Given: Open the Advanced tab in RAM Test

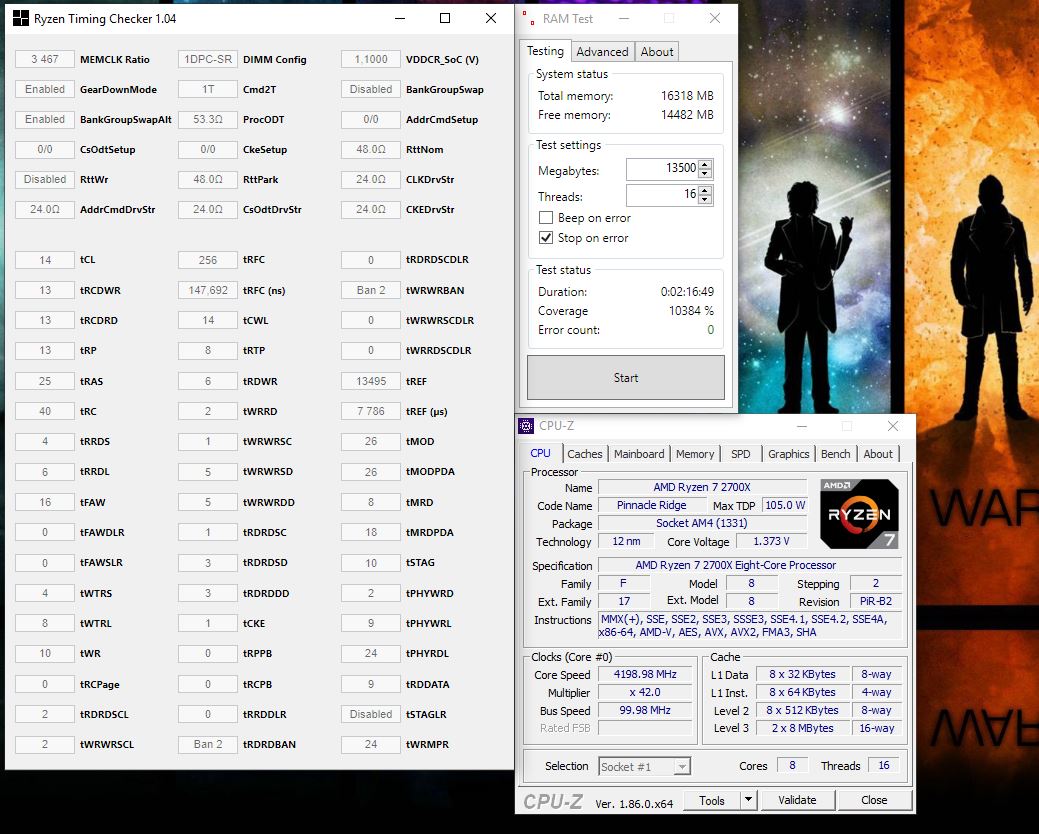Looking at the screenshot, I should pos(602,52).
